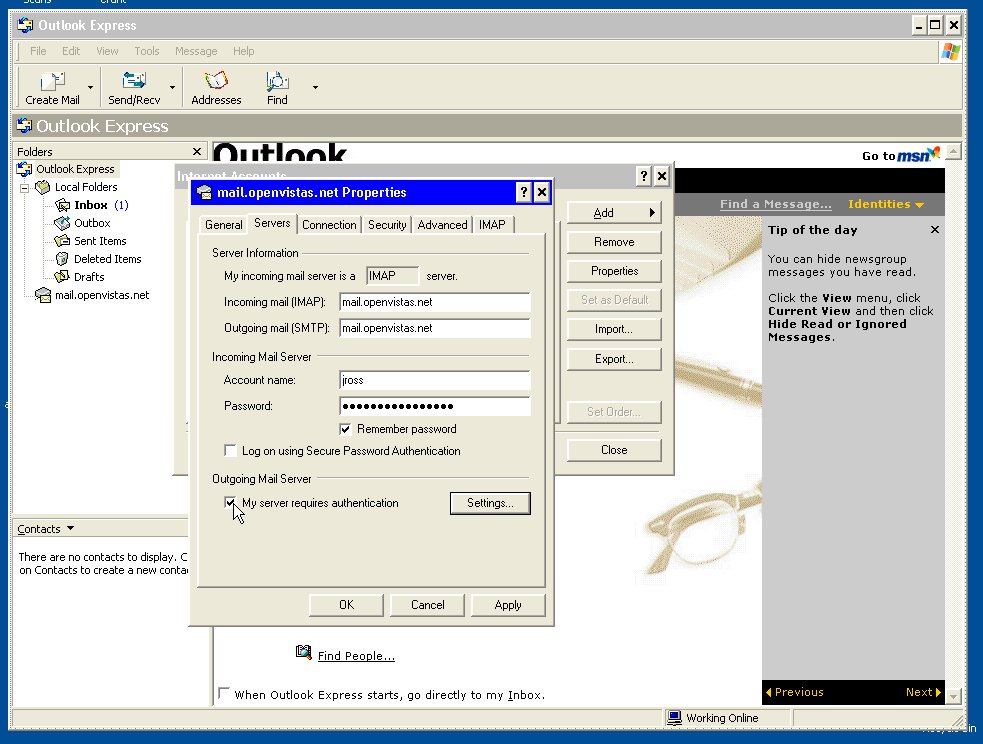Screen dimensions: 983x744
Task: Select the Deleted Items folder icon
Action: point(62,259)
